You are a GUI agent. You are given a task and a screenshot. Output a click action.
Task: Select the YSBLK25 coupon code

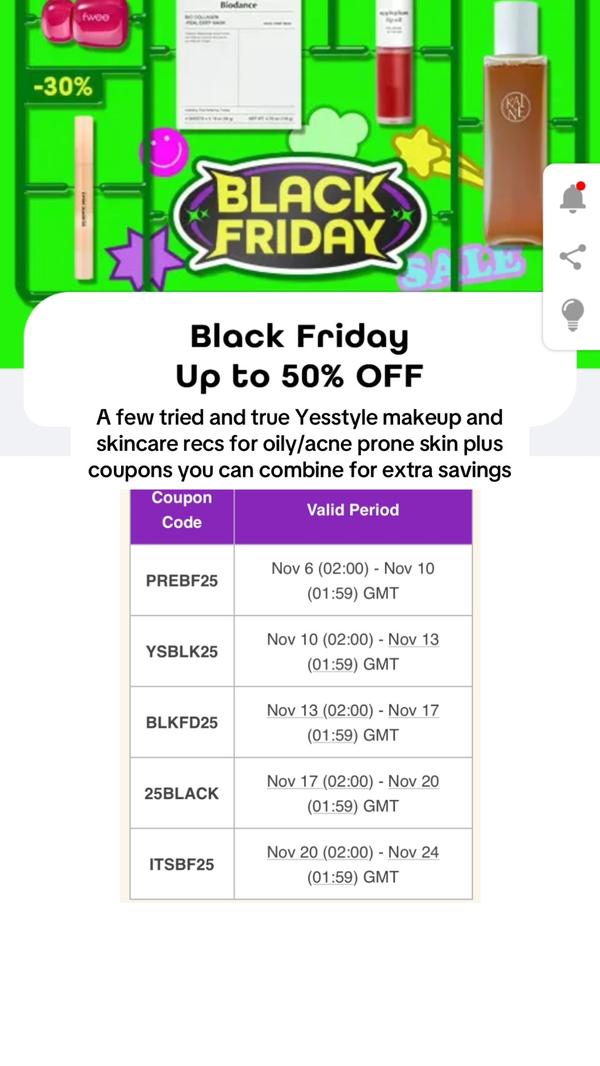coord(182,651)
